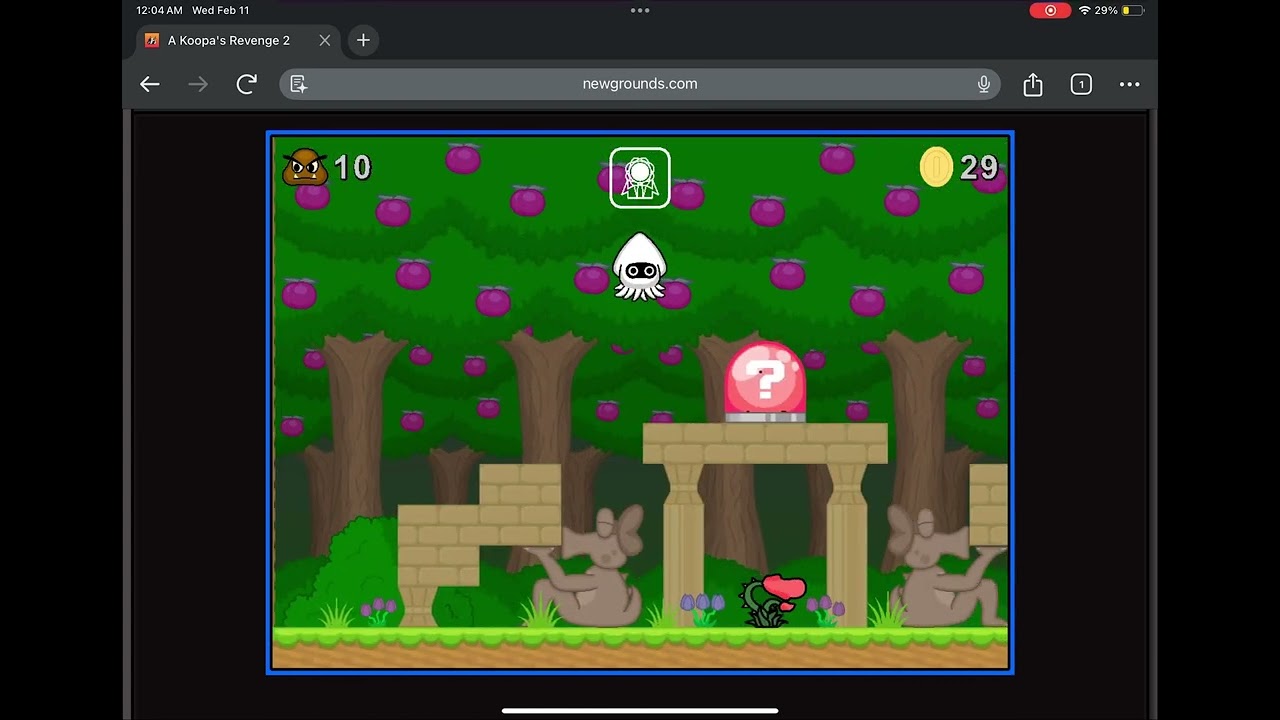Image resolution: width=1280 pixels, height=720 pixels.
Task: Click the pink question mark block
Action: click(x=765, y=382)
